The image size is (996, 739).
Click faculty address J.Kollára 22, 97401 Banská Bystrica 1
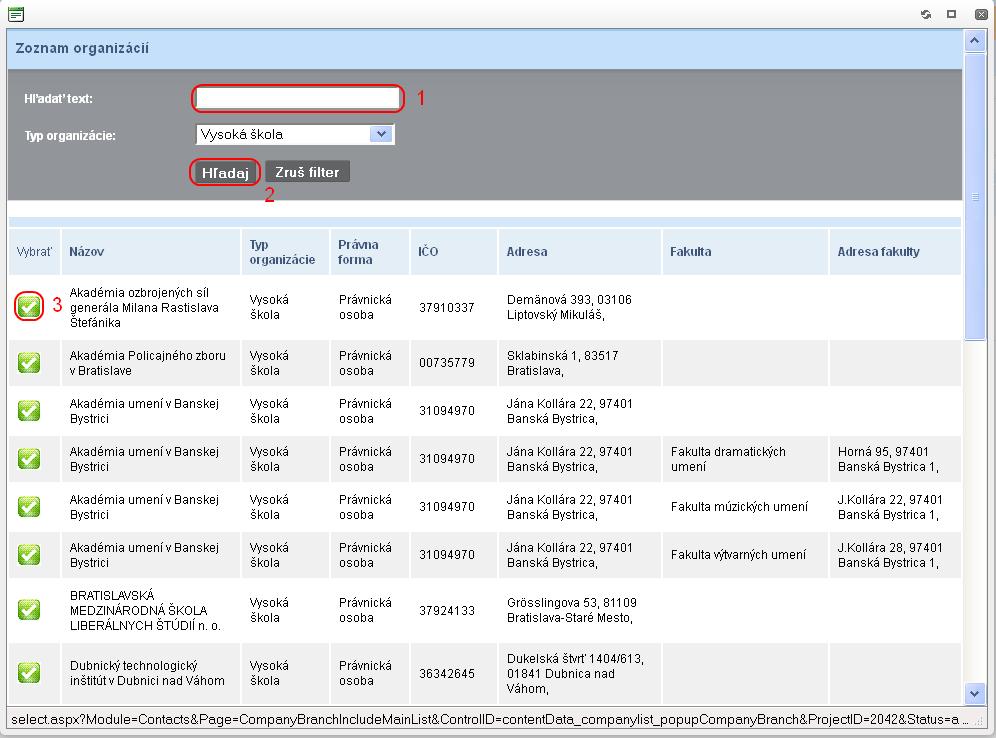point(890,507)
